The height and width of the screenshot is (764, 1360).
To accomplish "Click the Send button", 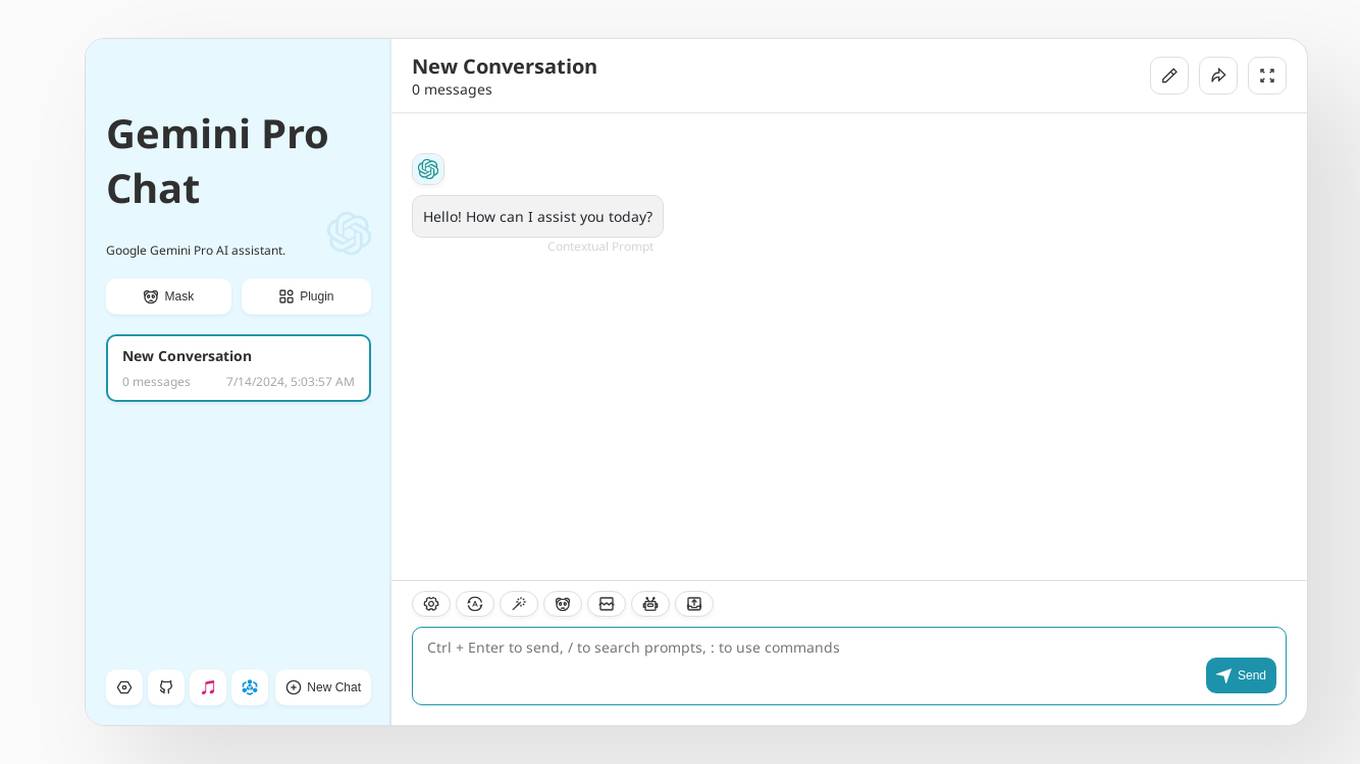I will coord(1241,676).
